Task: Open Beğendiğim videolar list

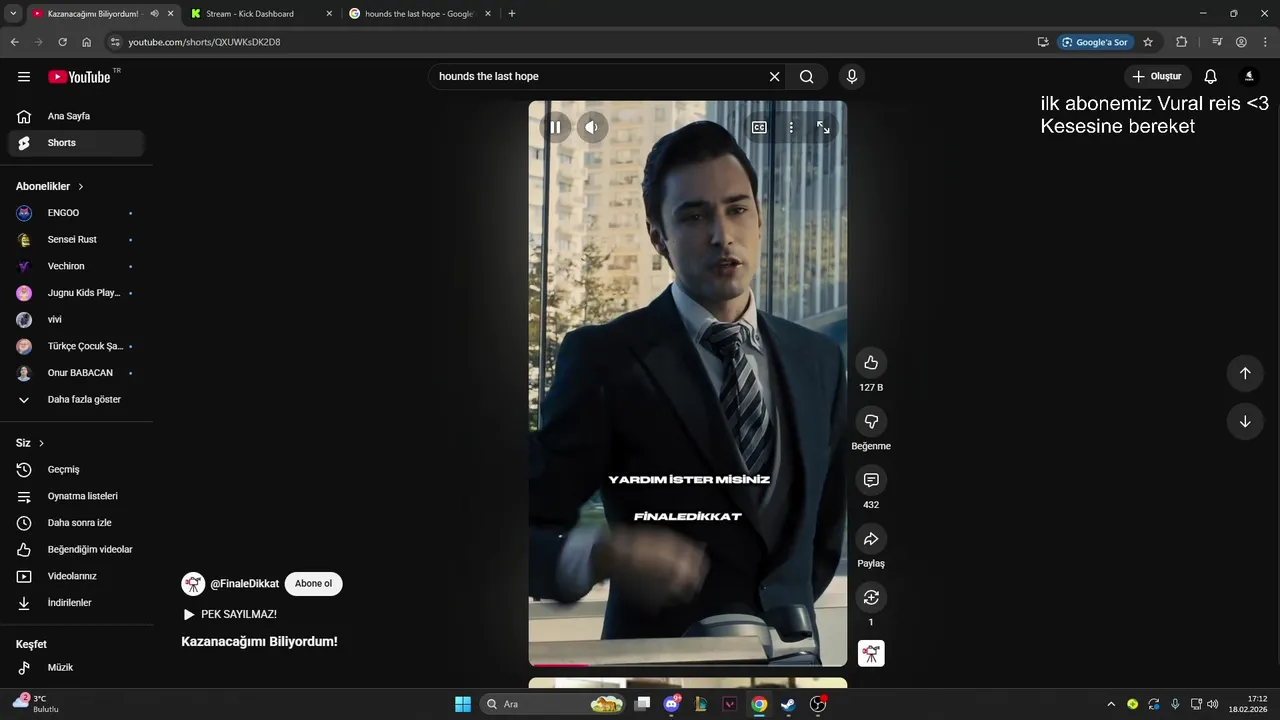Action: [x=76, y=550]
